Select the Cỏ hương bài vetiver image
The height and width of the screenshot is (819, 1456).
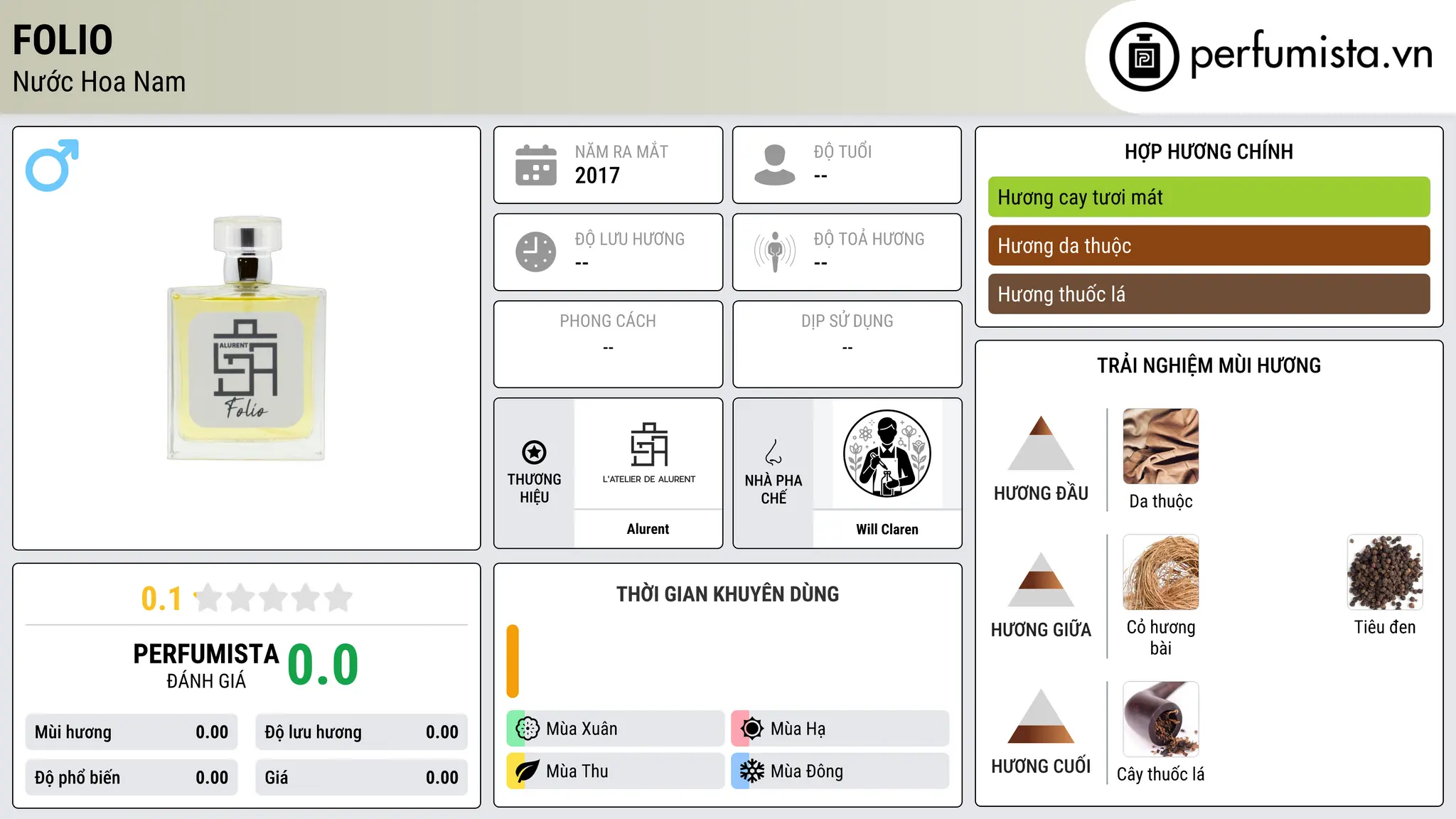coord(1161,572)
